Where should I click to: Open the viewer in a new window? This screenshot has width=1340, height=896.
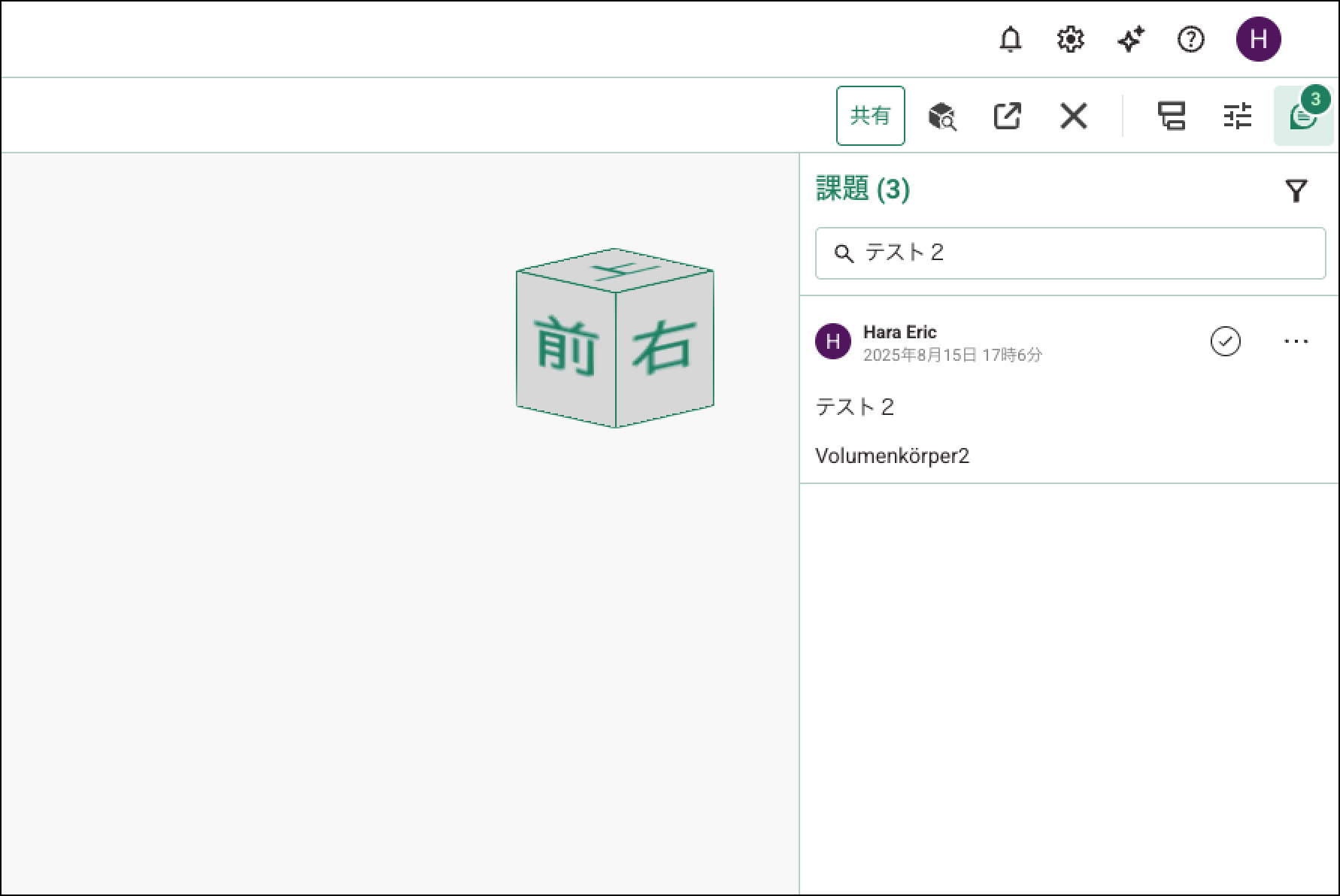point(1007,116)
